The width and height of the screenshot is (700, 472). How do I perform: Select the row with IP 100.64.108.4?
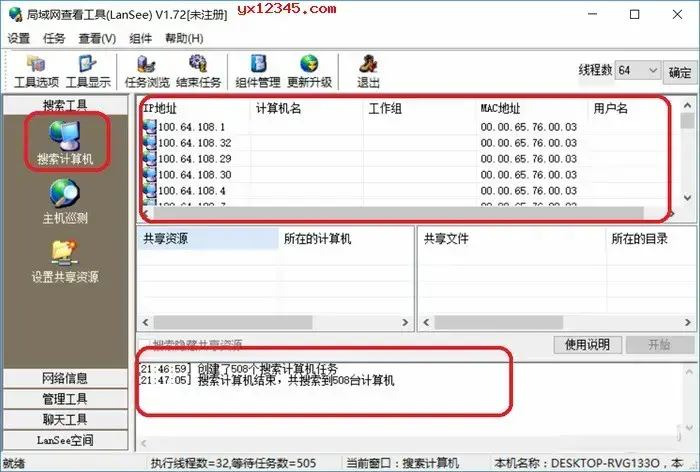pyautogui.click(x=406, y=191)
